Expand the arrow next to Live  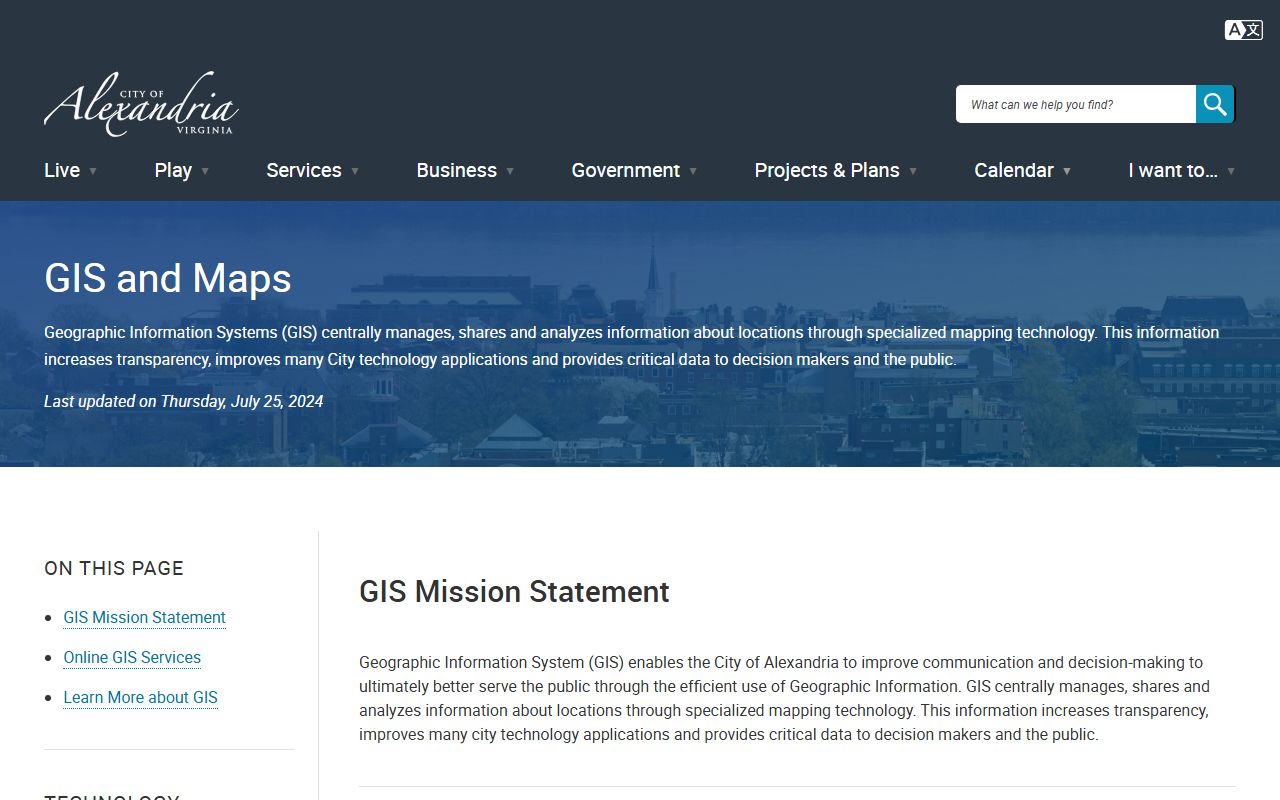tap(93, 171)
